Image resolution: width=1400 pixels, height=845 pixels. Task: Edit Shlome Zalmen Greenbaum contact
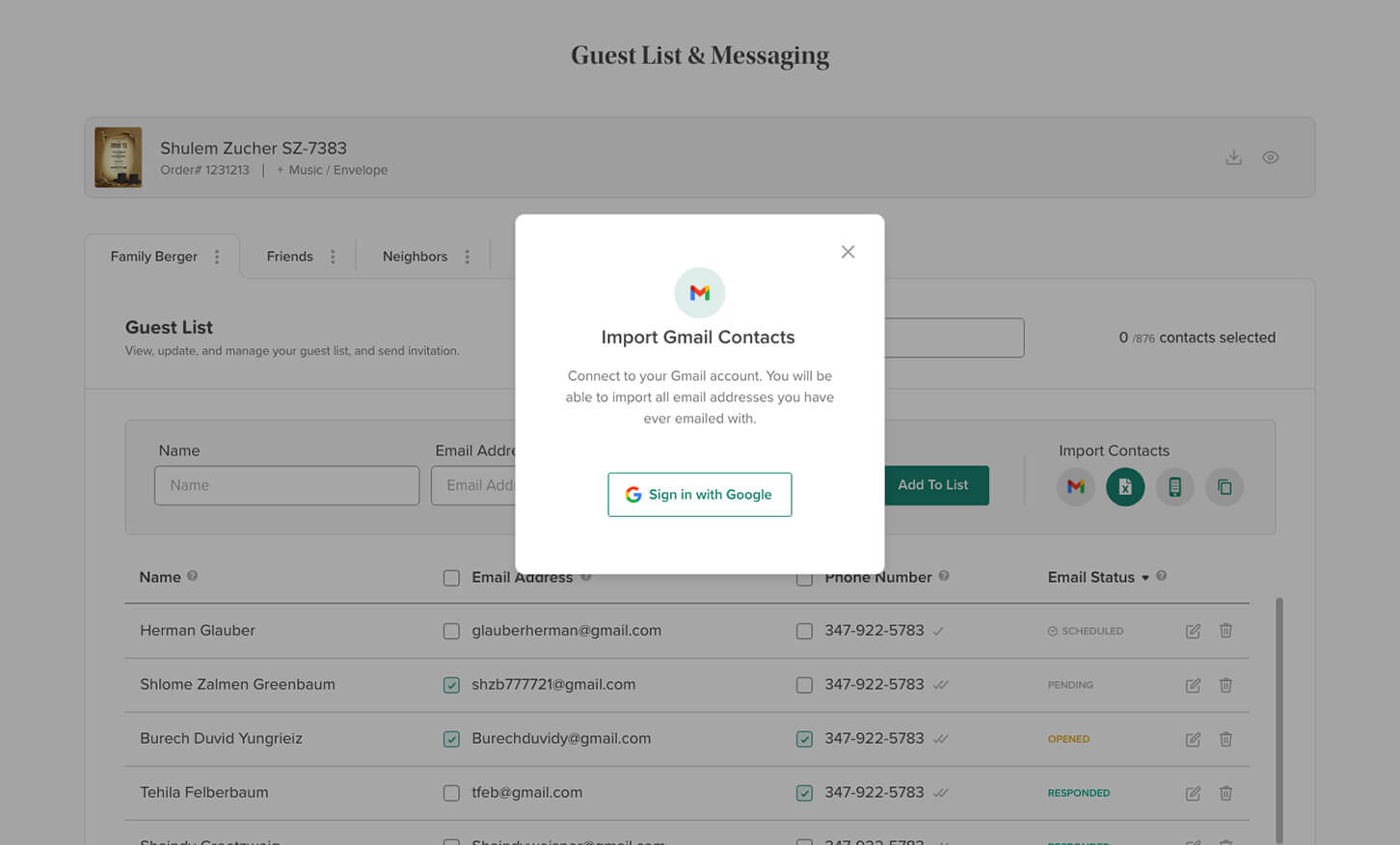[x=1193, y=685]
